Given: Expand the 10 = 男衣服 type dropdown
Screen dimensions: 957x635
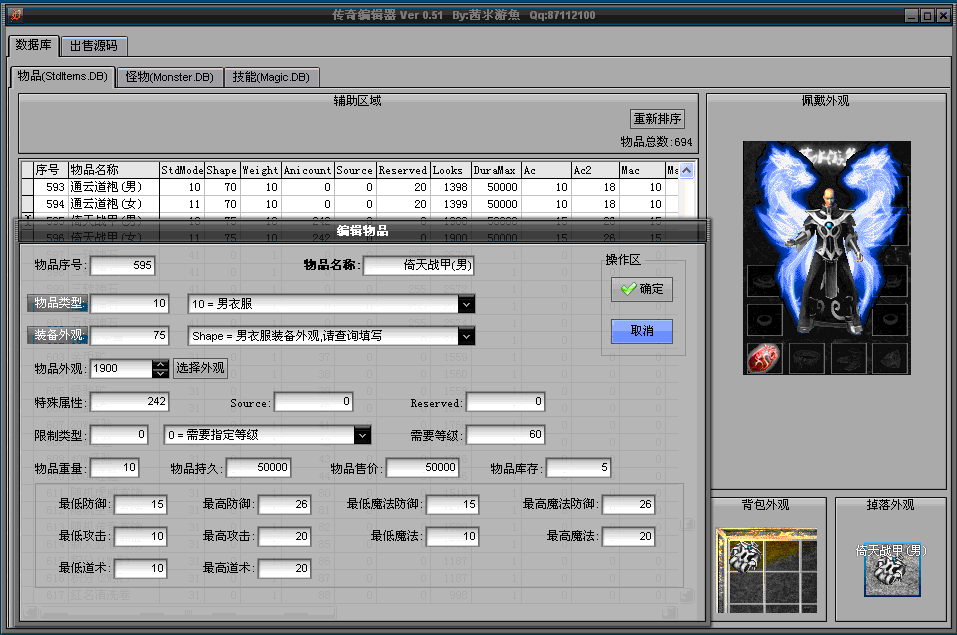Looking at the screenshot, I should [x=466, y=303].
